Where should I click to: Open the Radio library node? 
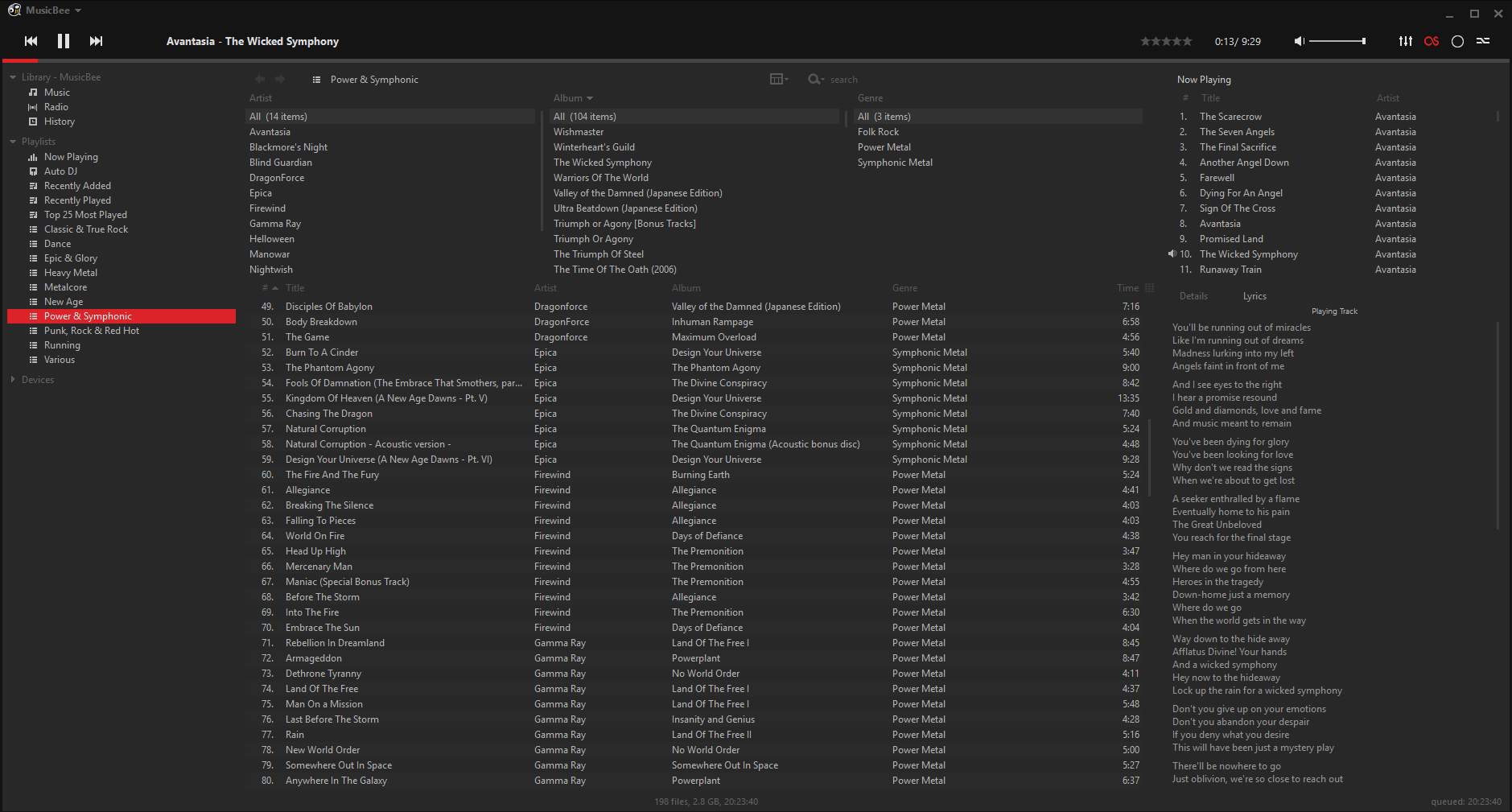[x=56, y=107]
